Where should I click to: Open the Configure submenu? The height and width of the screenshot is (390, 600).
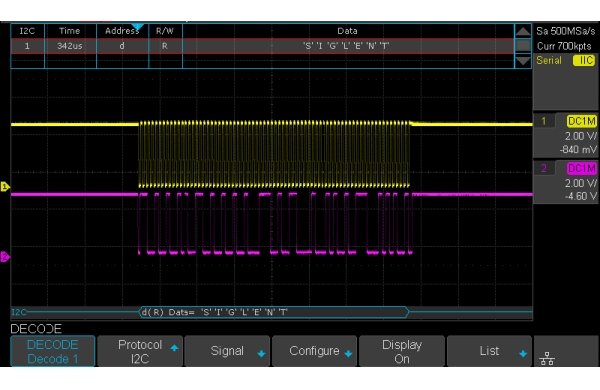click(315, 351)
